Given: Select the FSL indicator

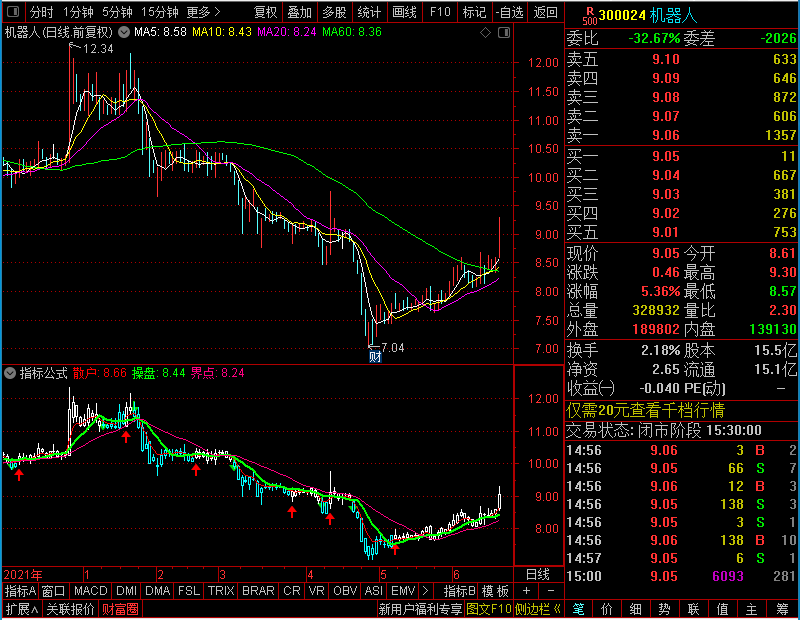Looking at the screenshot, I should point(189,591).
